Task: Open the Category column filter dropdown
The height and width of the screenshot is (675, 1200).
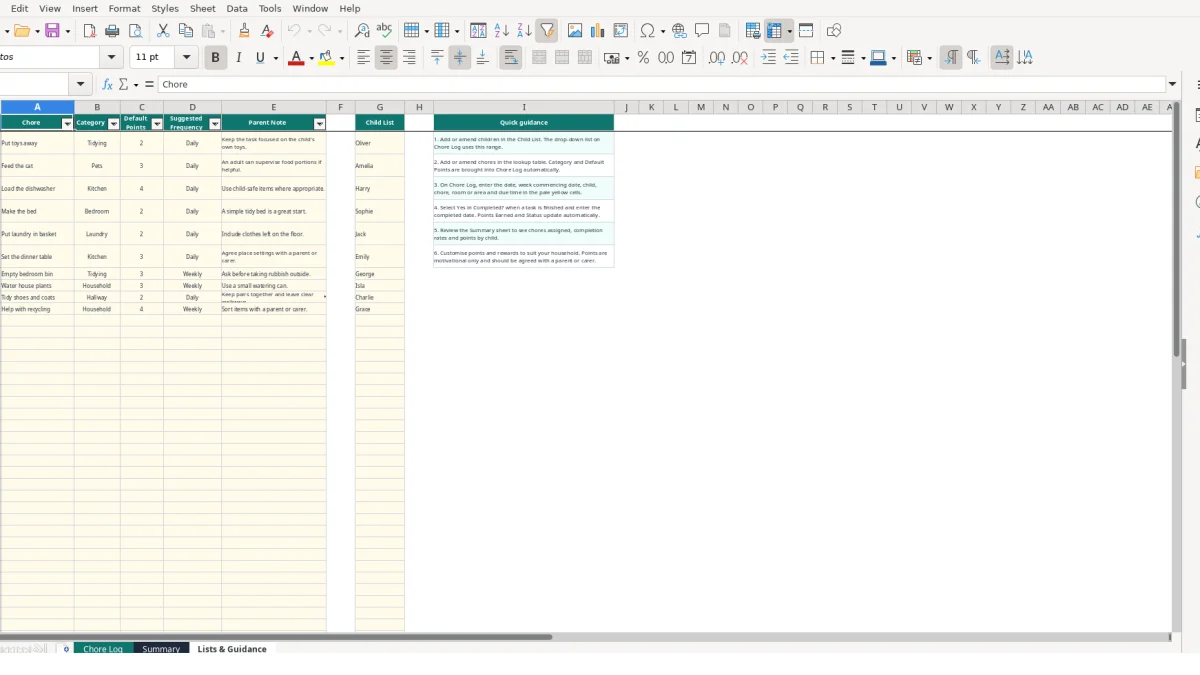Action: click(x=113, y=124)
